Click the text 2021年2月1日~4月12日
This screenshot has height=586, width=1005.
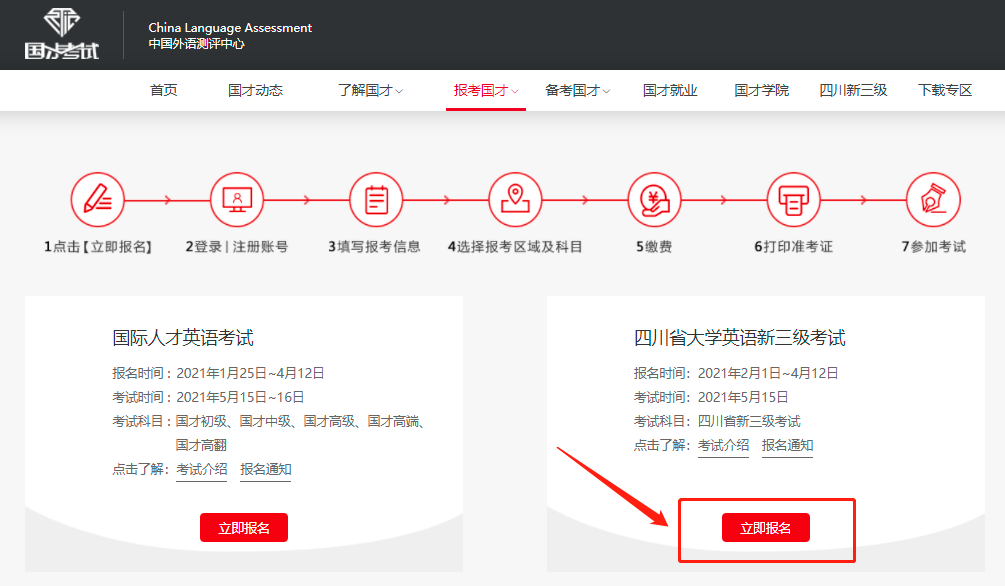tap(768, 373)
